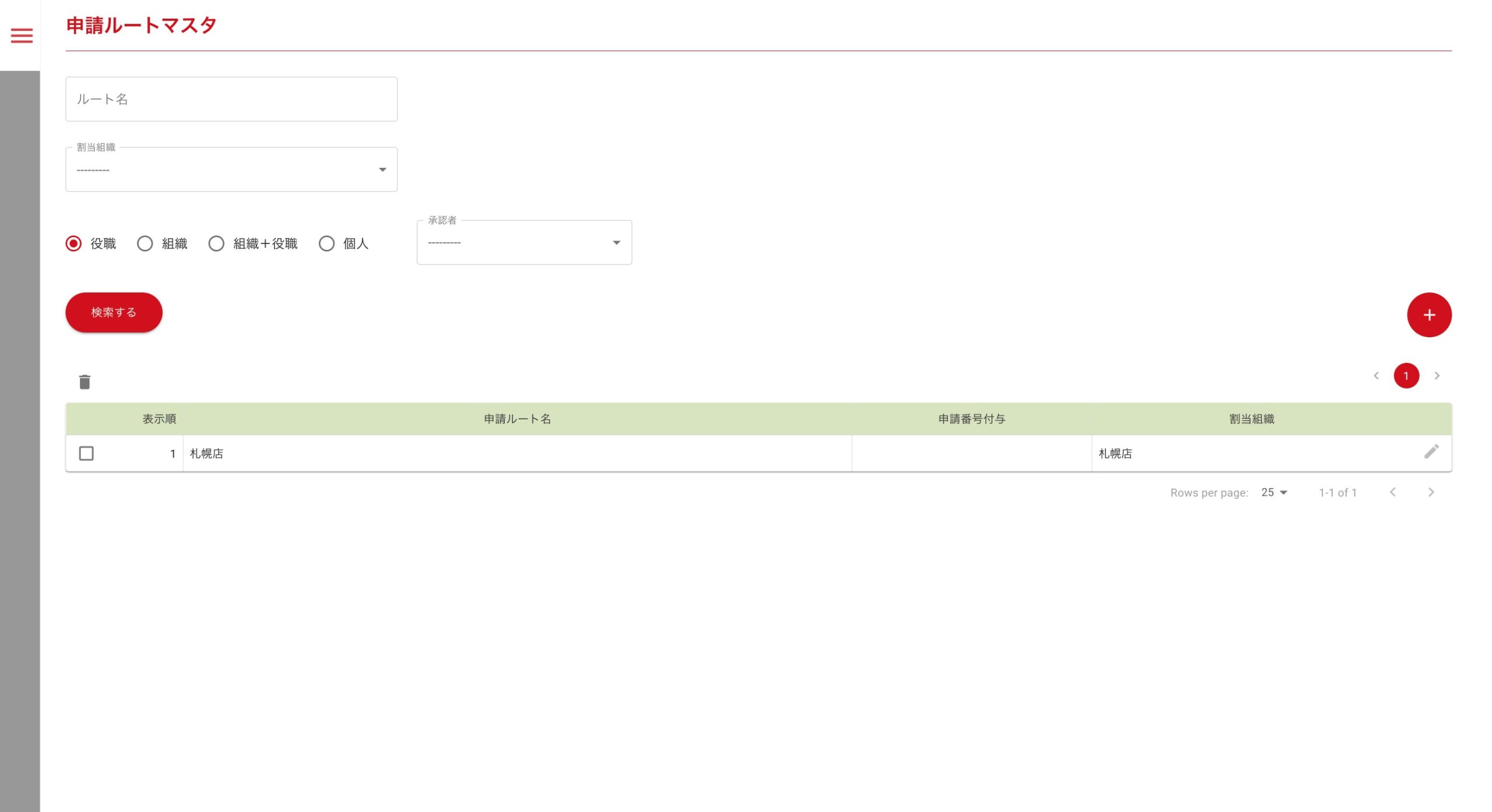Click the 検索する search button

point(114,313)
